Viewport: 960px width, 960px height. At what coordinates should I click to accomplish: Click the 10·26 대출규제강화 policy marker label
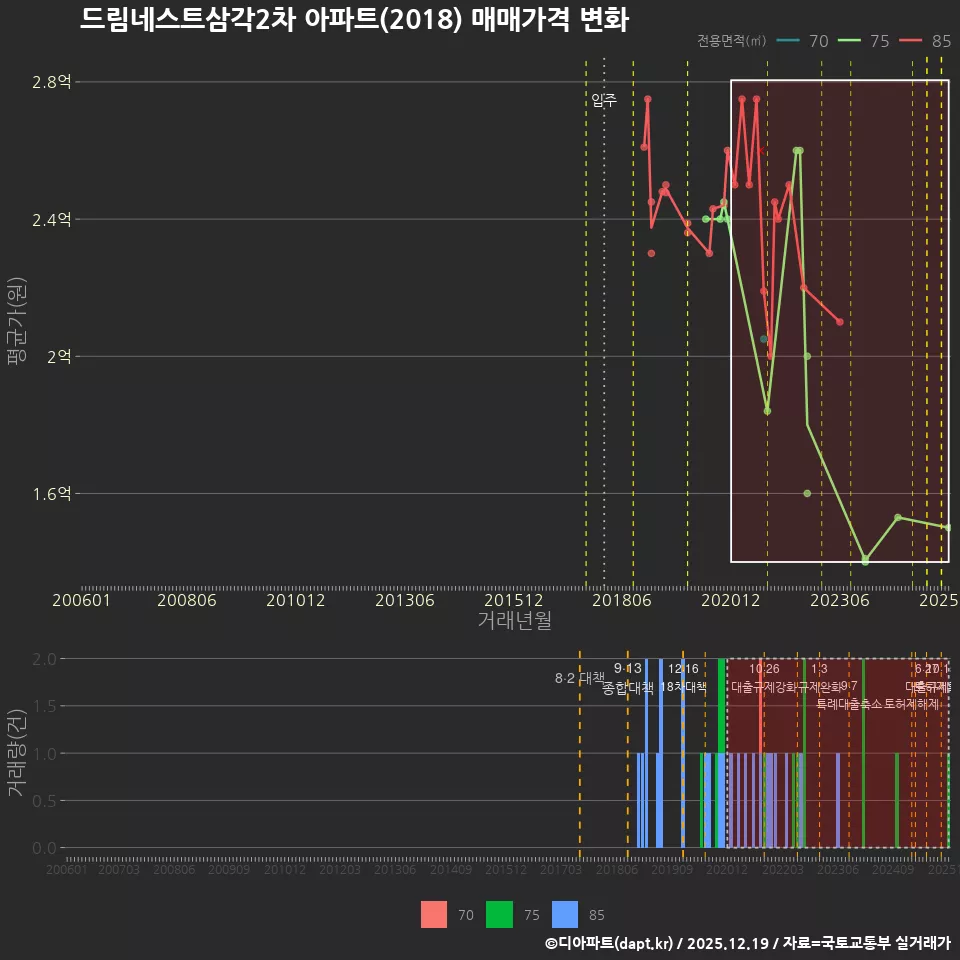point(765,678)
